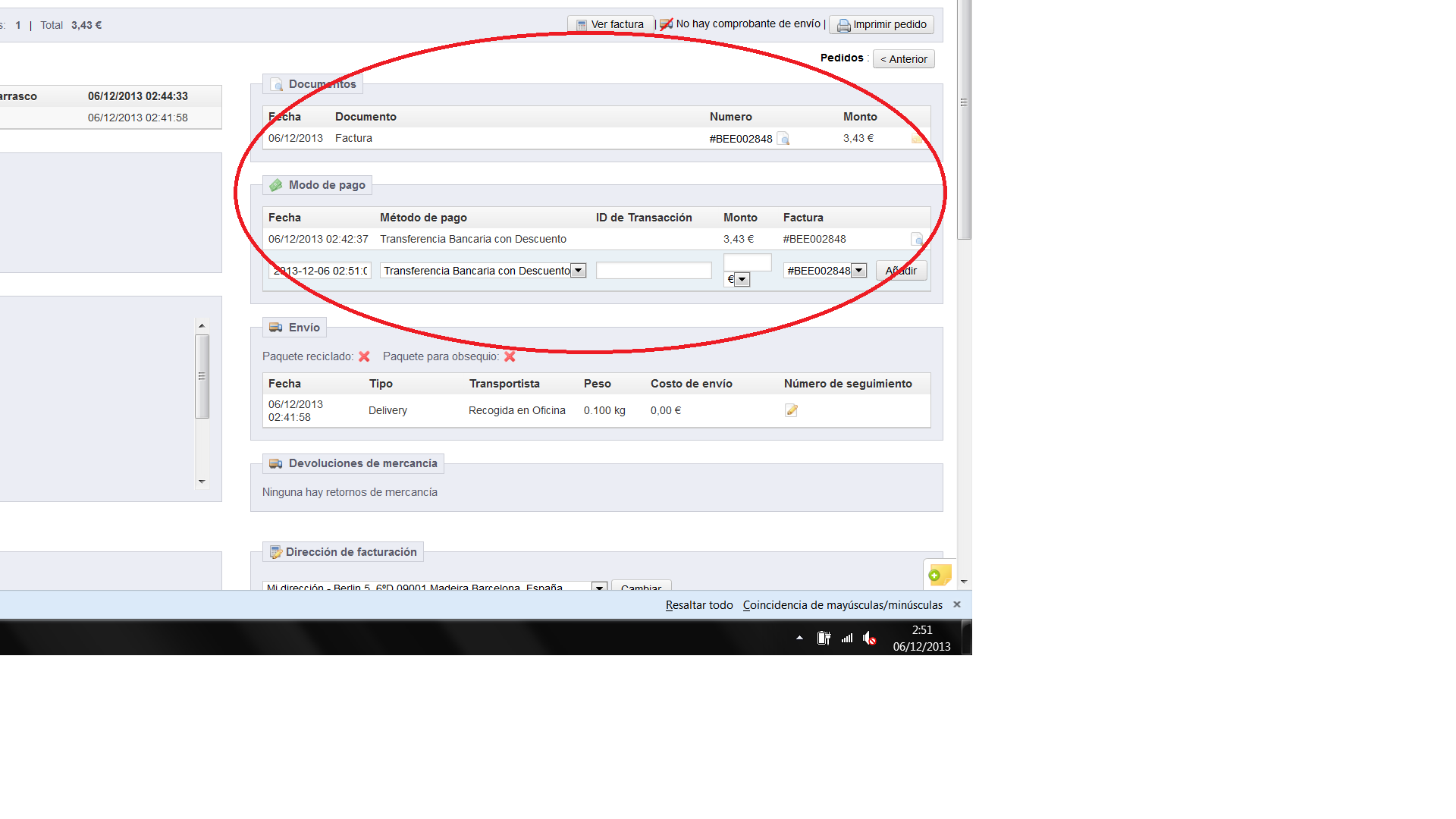Click the red X beside Paquete para obsequio
The image size is (1456, 819).
pos(510,356)
